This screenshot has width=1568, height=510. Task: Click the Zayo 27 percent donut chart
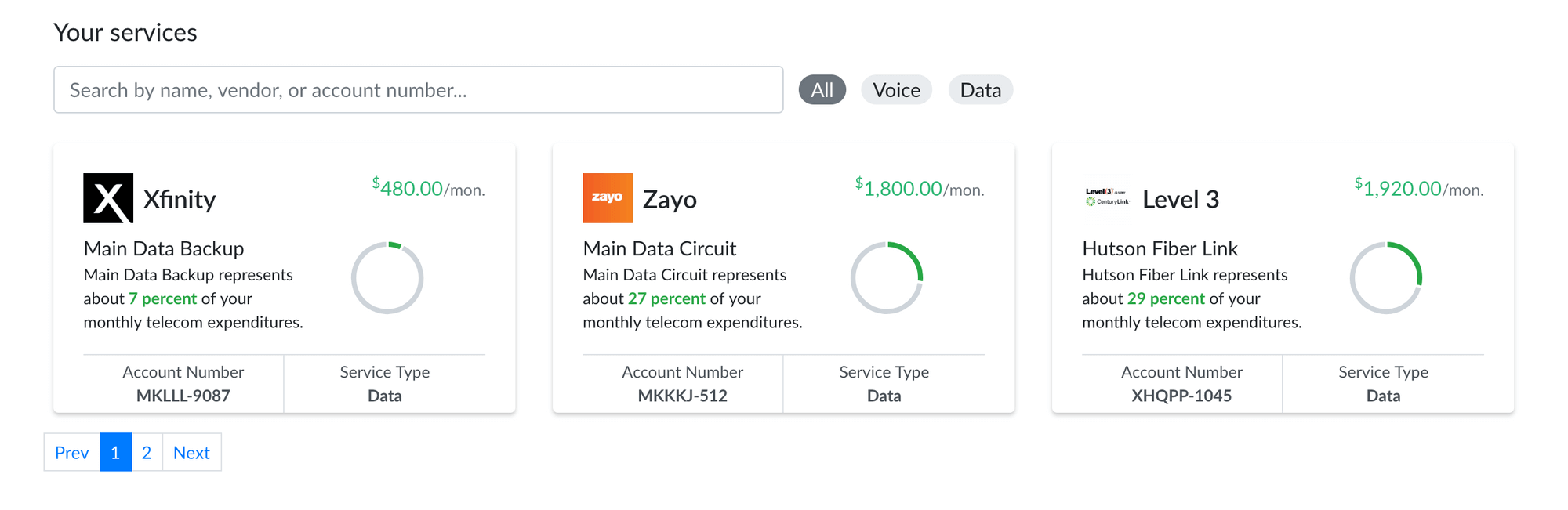pos(887,278)
